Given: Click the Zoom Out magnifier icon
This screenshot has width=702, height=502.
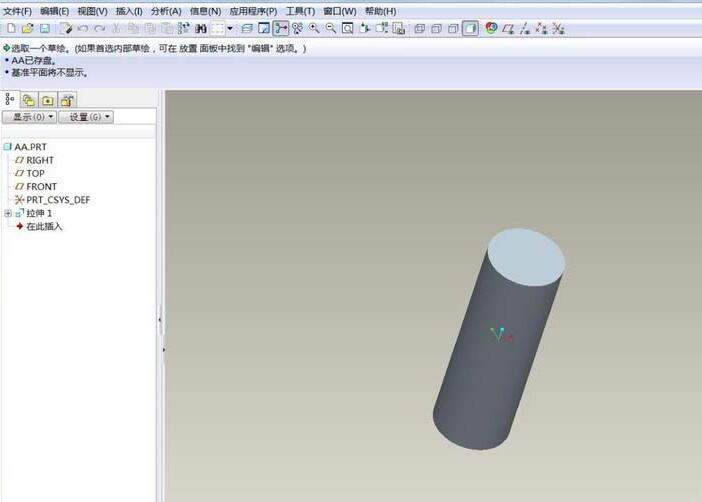Looking at the screenshot, I should (331, 28).
